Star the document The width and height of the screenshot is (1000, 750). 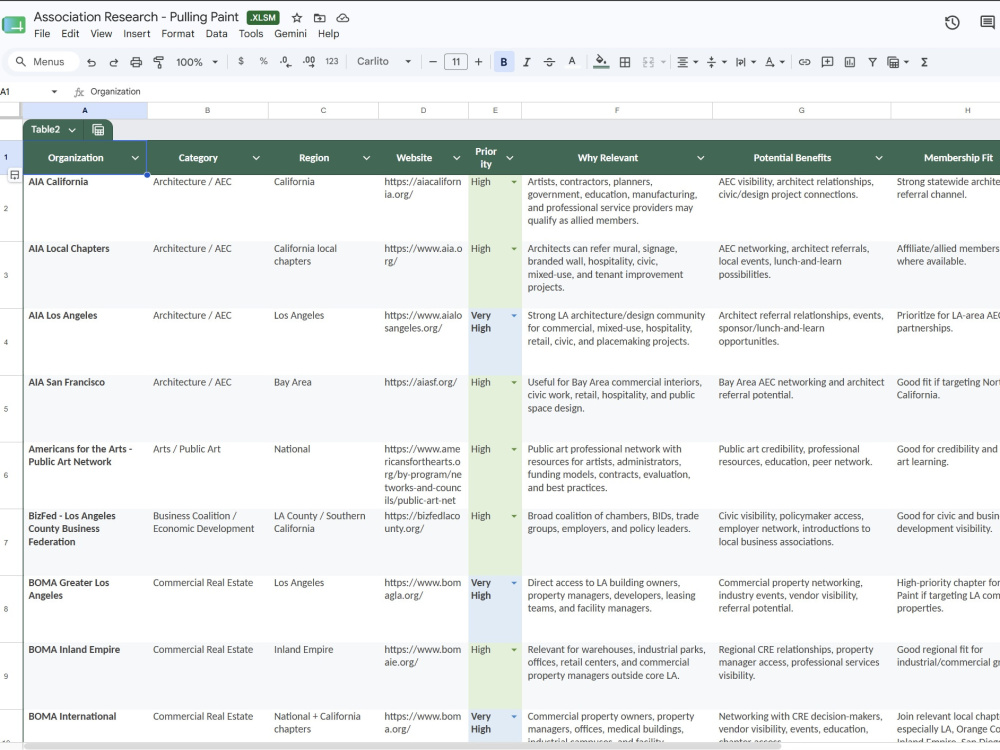pyautogui.click(x=297, y=18)
